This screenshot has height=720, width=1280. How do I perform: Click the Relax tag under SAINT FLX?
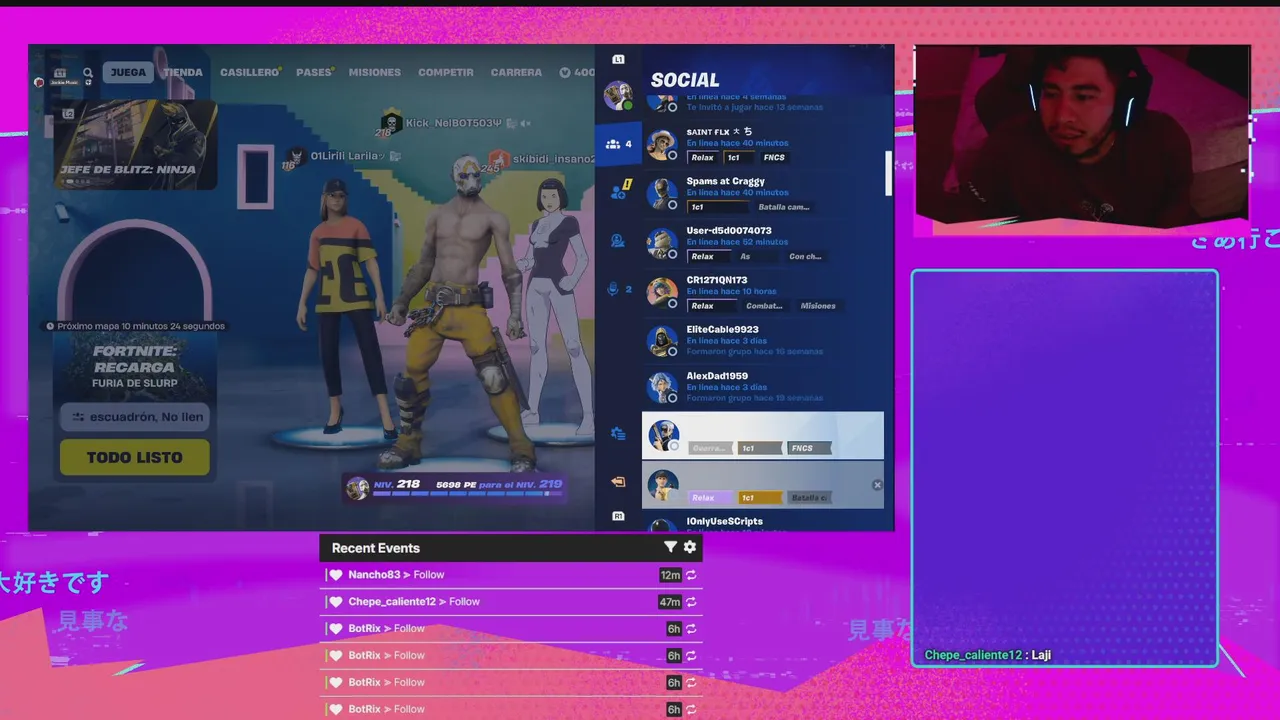click(702, 158)
